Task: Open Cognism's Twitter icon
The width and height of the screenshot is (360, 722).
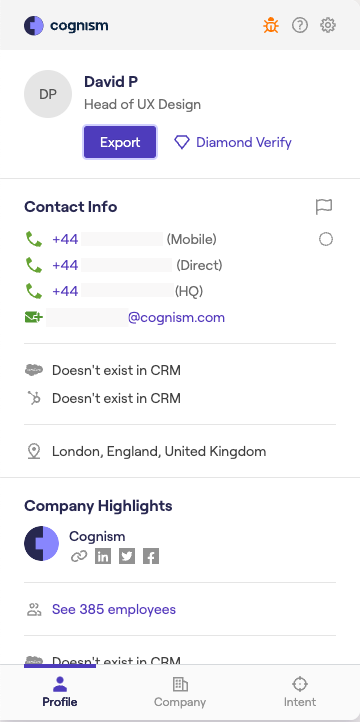Action: (x=127, y=556)
